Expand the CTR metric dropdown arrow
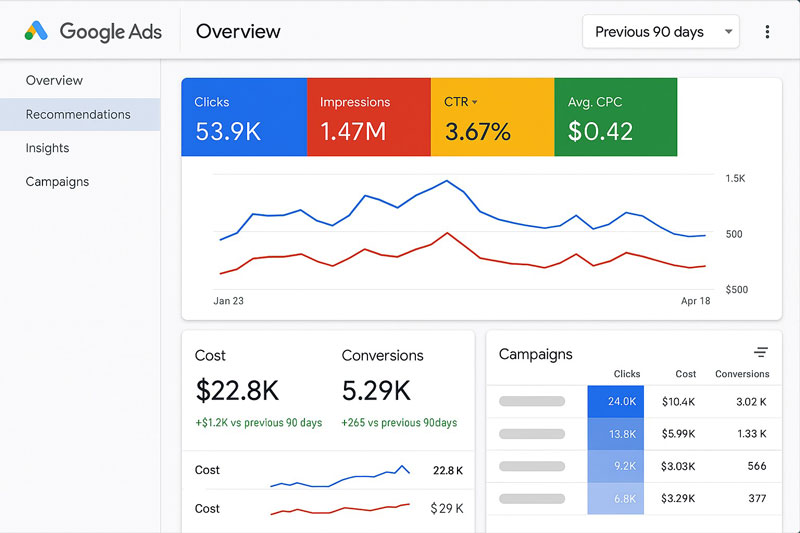 tap(475, 102)
